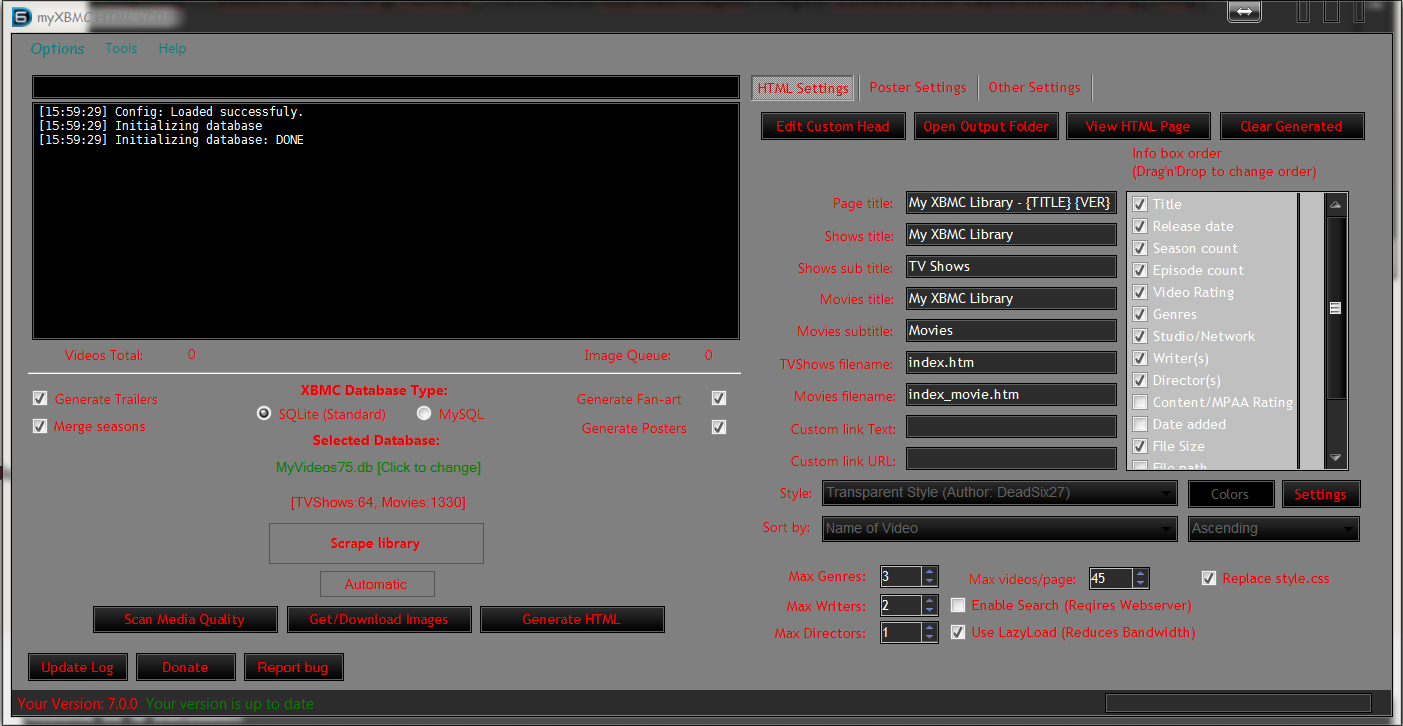Open the Options menu
This screenshot has width=1403, height=726.
[x=57, y=49]
